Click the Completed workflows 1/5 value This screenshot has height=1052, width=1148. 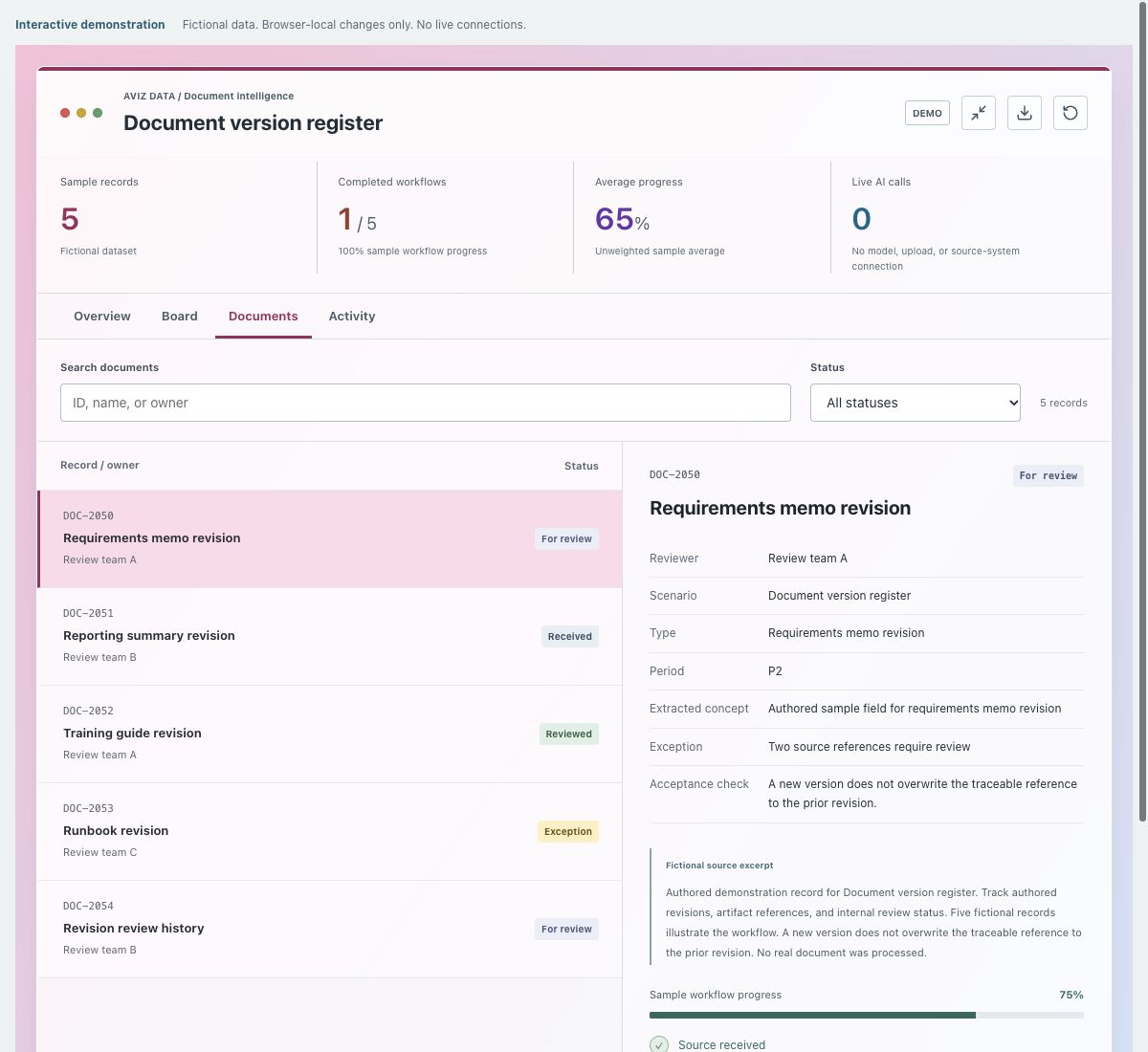(357, 220)
